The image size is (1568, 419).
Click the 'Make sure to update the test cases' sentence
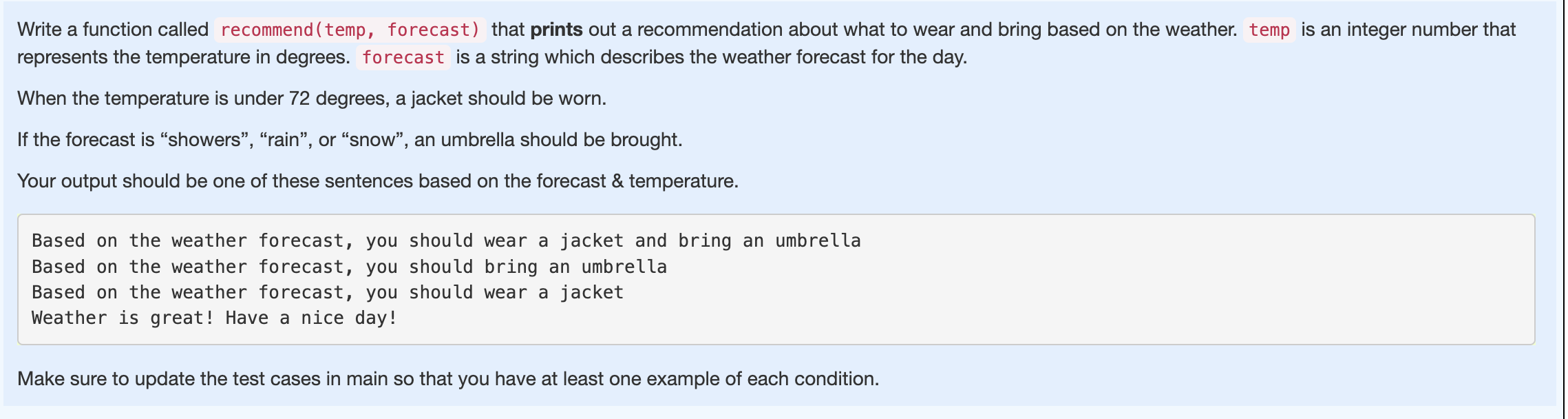click(x=448, y=379)
